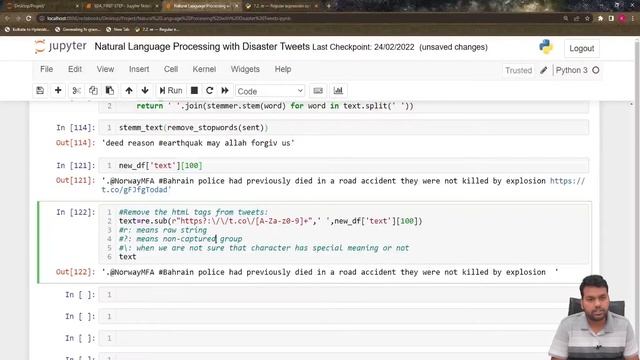
Task: Switch to the Regular expression browser tab
Action: (282, 6)
